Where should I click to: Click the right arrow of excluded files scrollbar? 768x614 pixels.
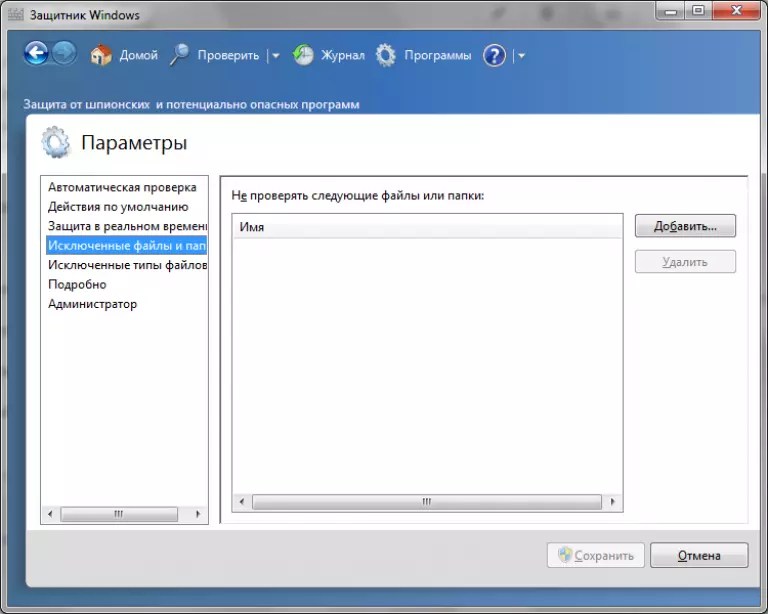(612, 502)
